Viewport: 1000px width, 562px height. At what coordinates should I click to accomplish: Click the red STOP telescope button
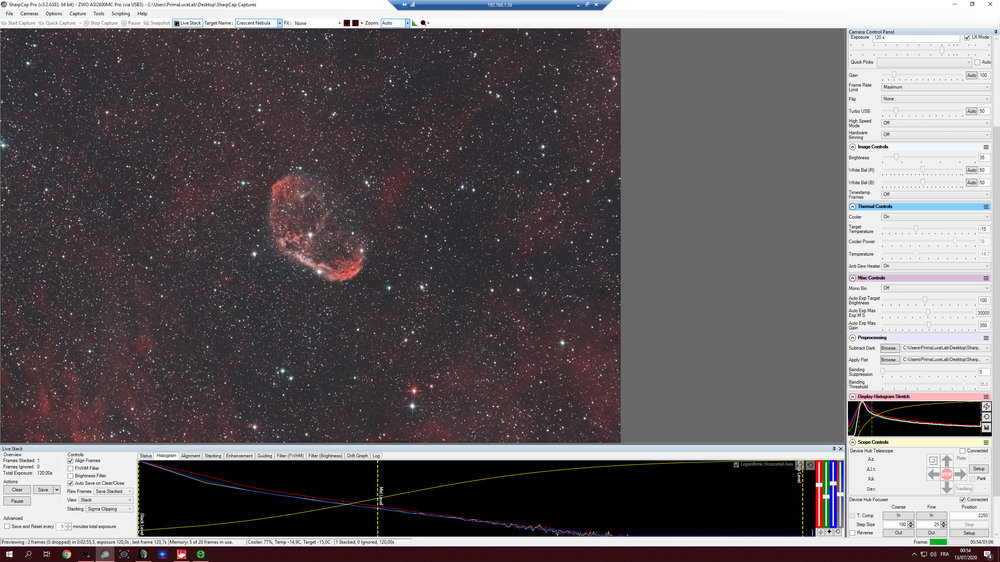[x=946, y=474]
